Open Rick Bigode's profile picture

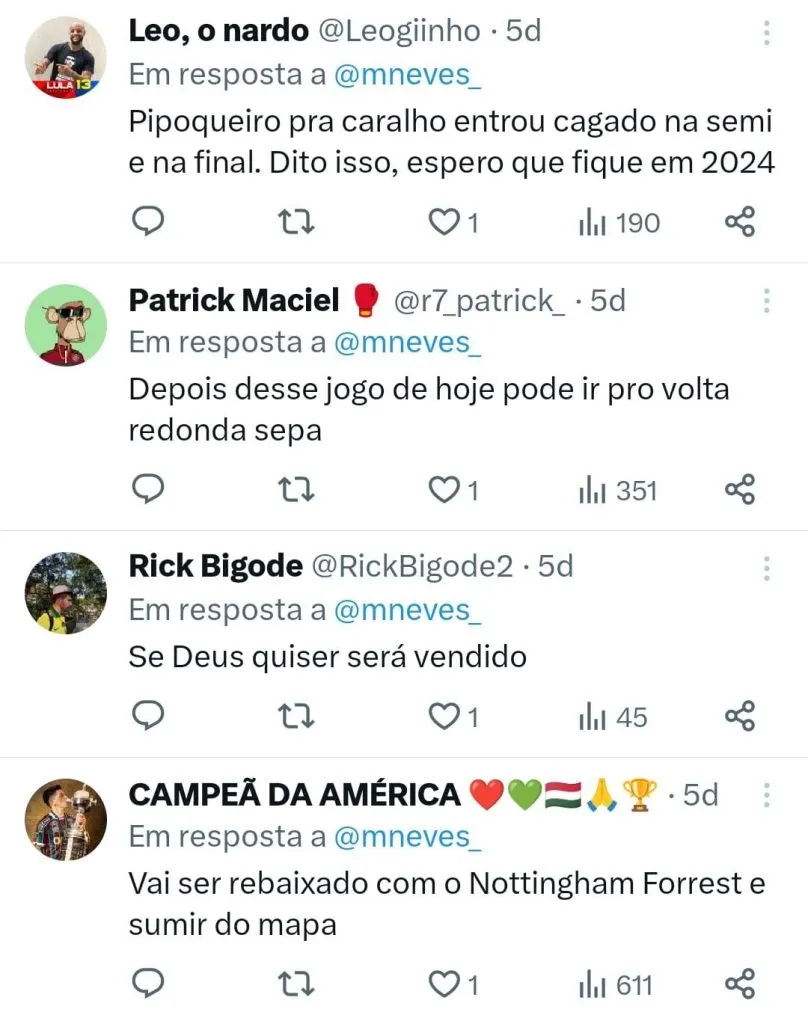tap(65, 593)
